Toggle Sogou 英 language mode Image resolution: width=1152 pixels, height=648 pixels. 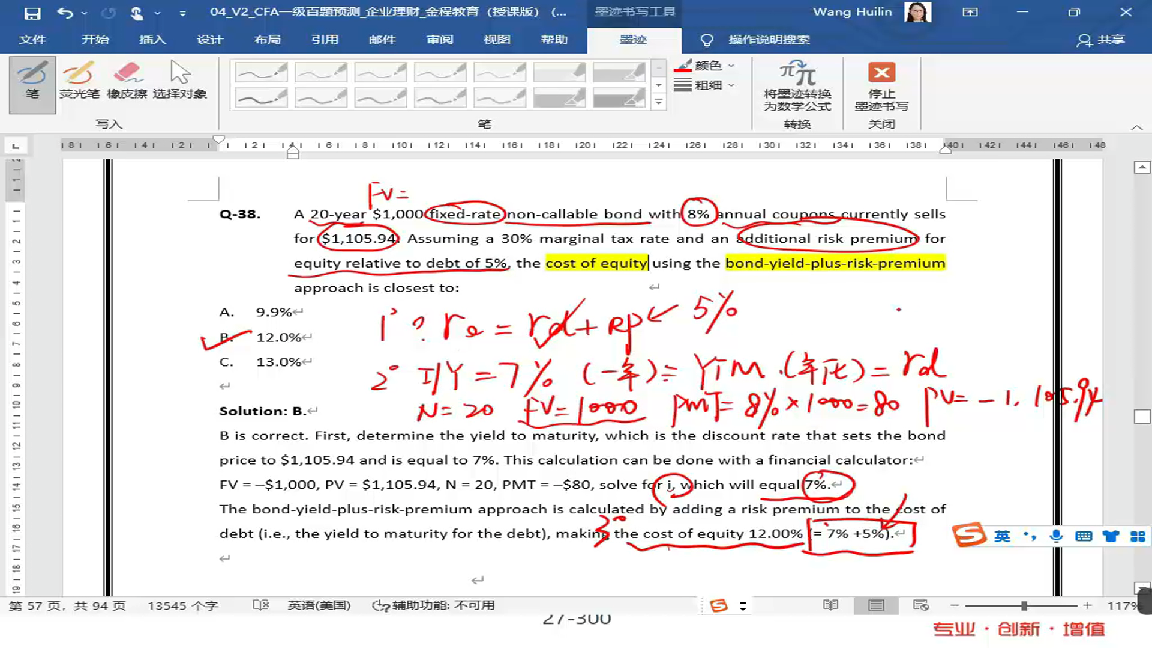click(x=1002, y=536)
